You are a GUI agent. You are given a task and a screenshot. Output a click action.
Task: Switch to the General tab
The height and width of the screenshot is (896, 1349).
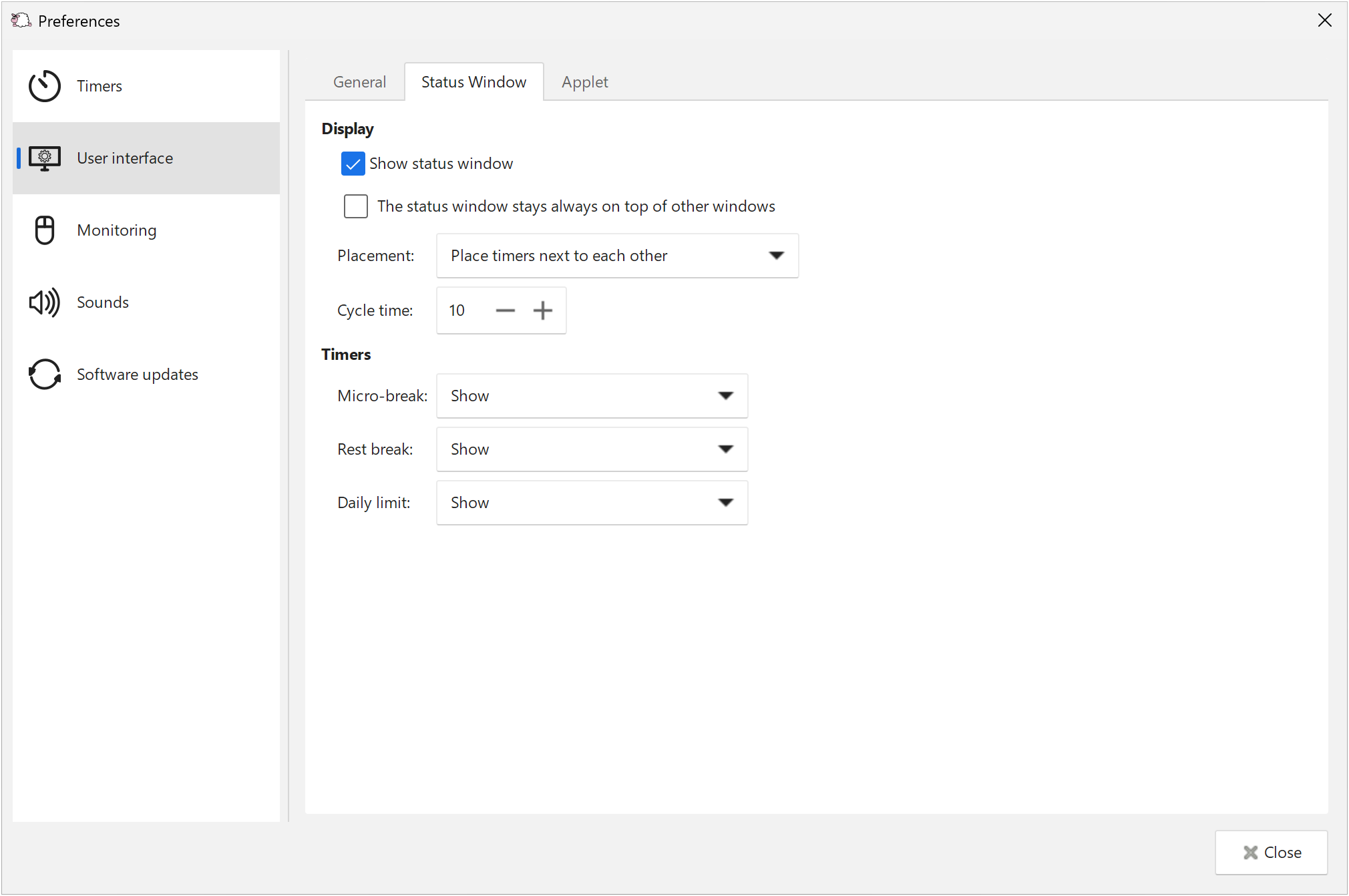tap(359, 82)
